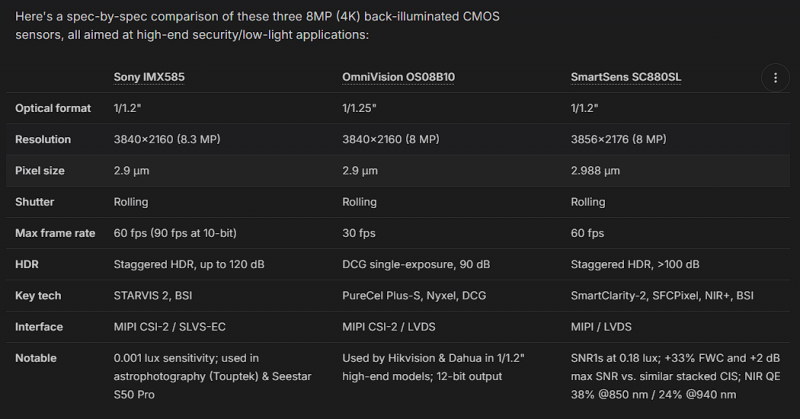Click the PureCel Plus-S, Nyxel, DCG cell
The image size is (800, 419).
(x=414, y=295)
